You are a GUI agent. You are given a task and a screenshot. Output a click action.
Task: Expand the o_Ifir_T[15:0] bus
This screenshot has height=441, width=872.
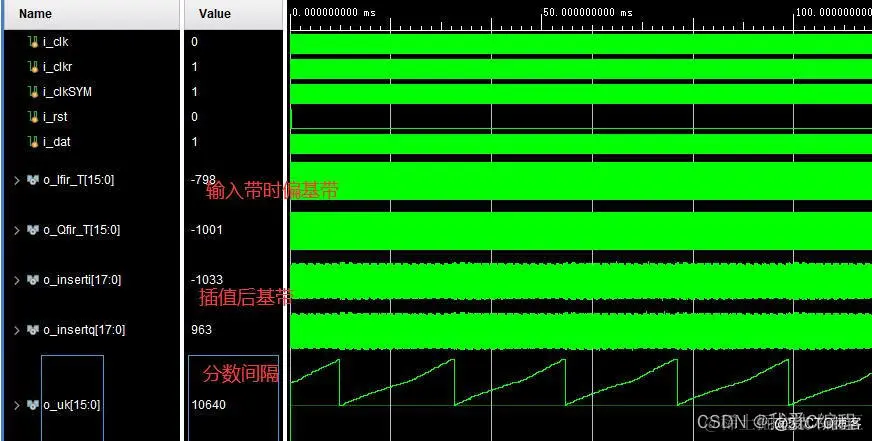point(17,180)
